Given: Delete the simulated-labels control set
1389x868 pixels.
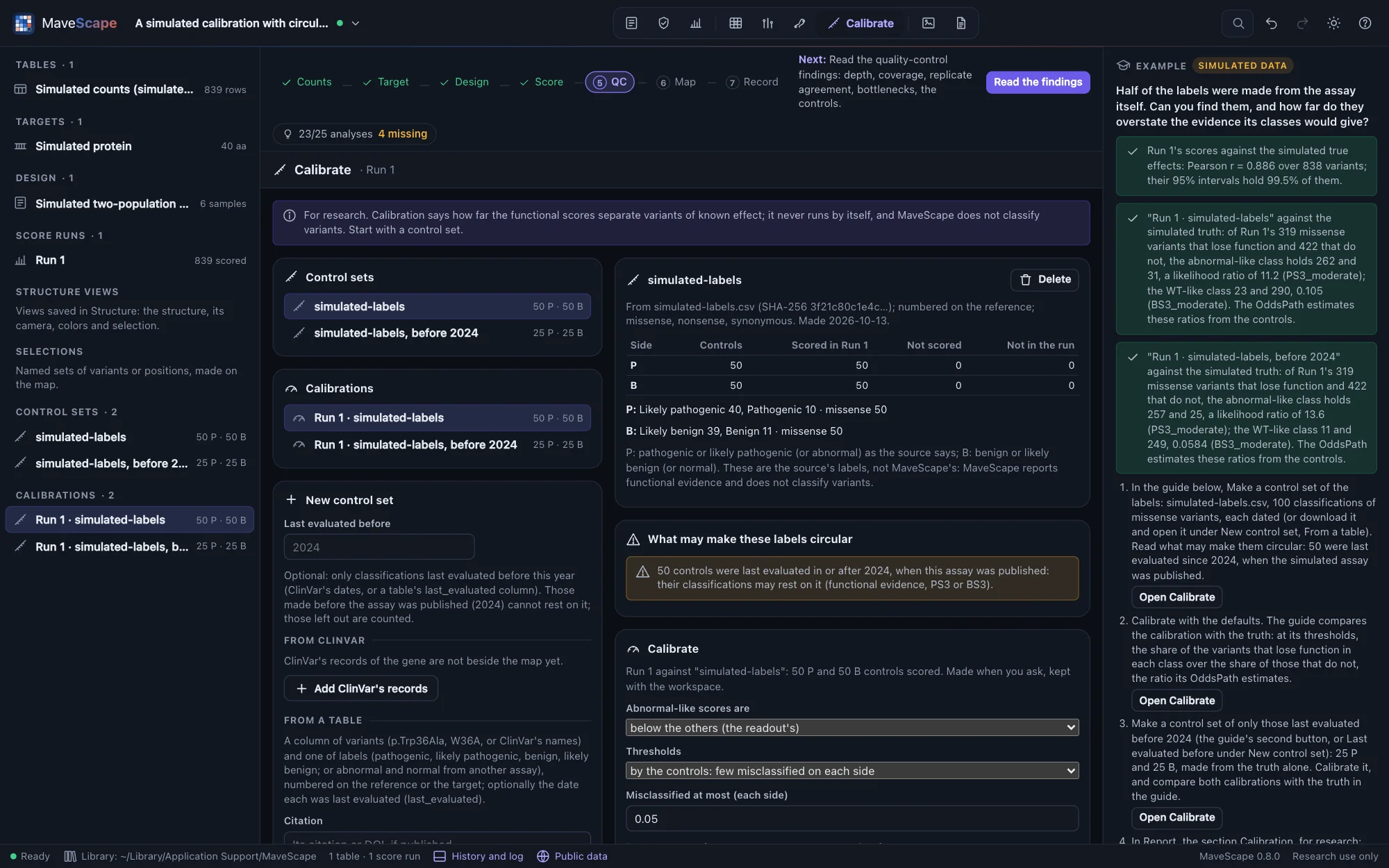Looking at the screenshot, I should point(1045,279).
